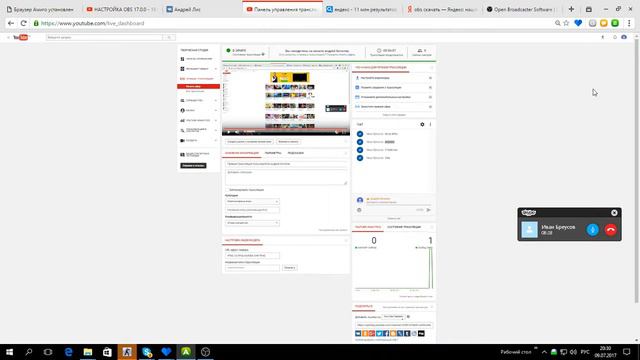Open fullscreen mode in stream preview player
This screenshot has width=640, height=360.
344,132
